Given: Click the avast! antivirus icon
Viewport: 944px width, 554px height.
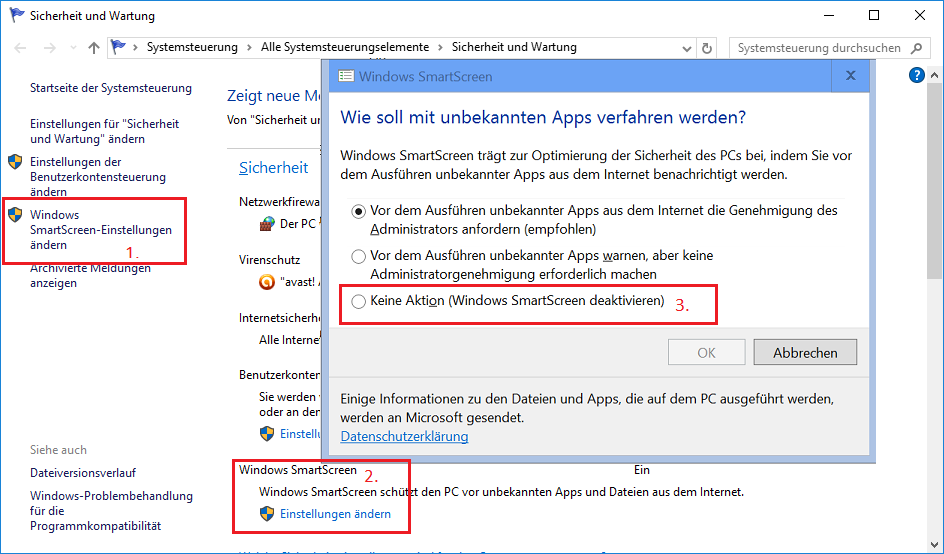Looking at the screenshot, I should tap(267, 282).
